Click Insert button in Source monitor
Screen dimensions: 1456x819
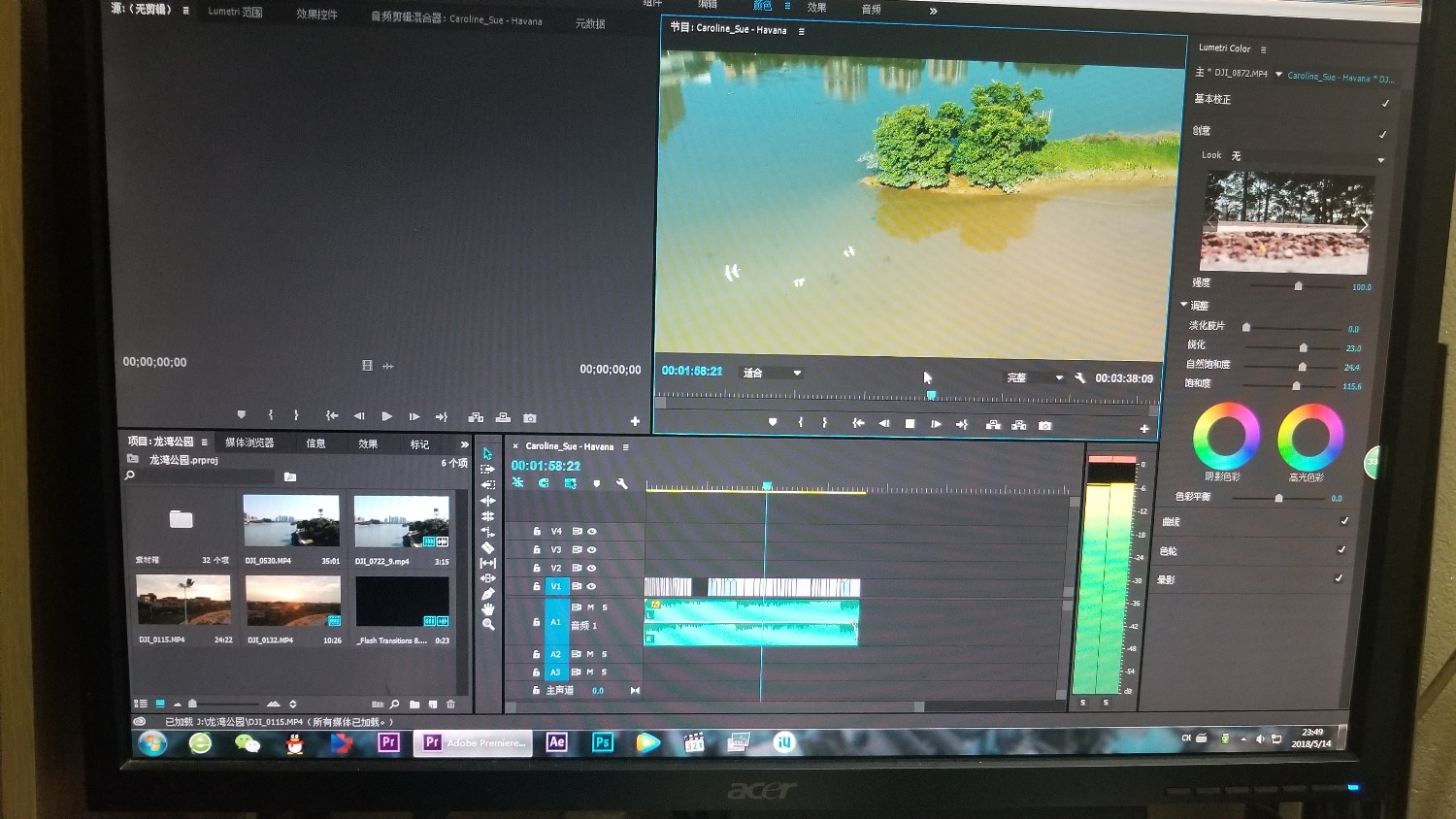476,417
